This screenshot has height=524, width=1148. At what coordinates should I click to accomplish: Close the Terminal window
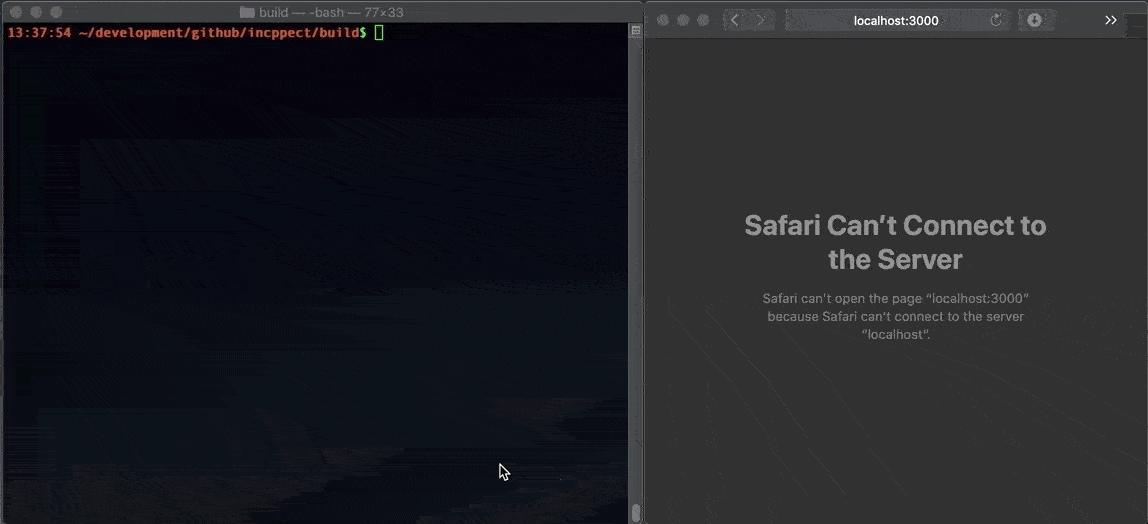click(15, 12)
